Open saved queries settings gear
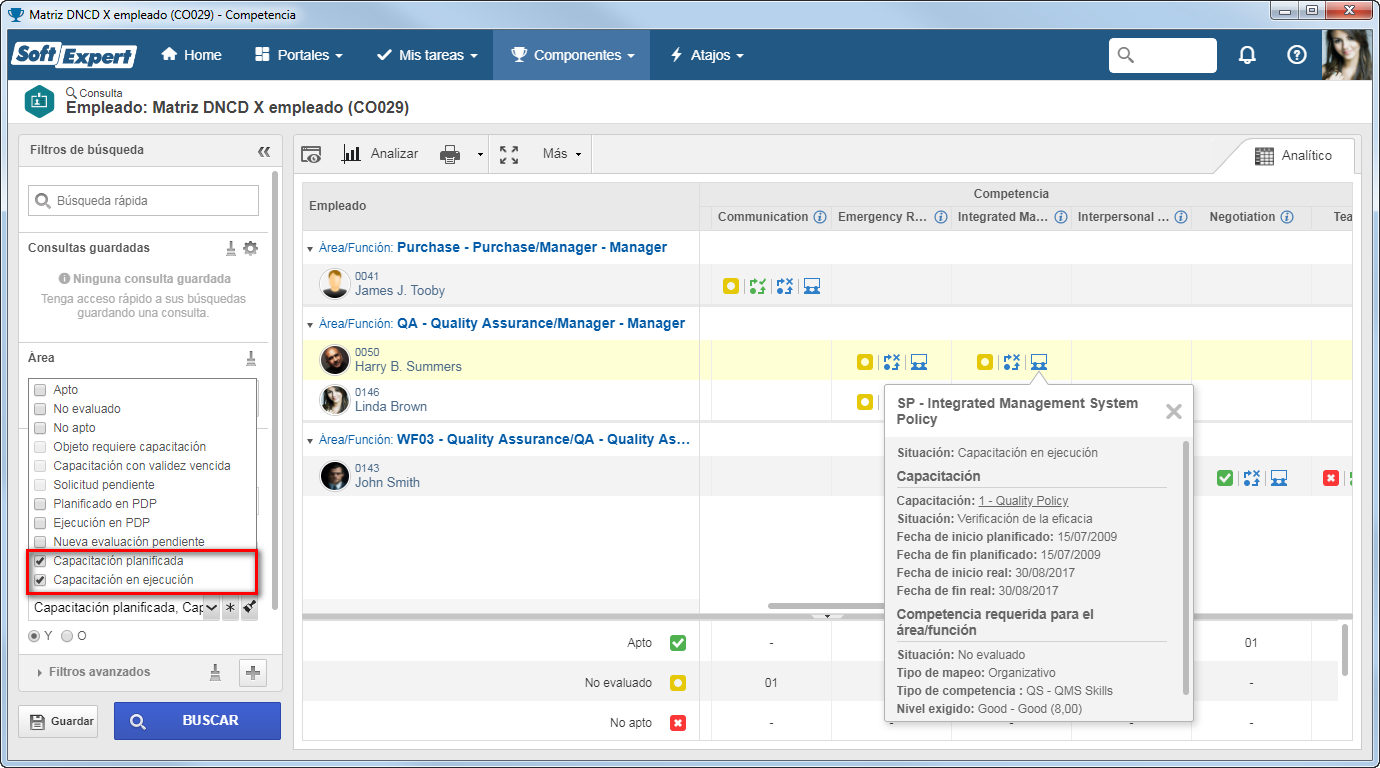The width and height of the screenshot is (1380, 768). tap(251, 248)
